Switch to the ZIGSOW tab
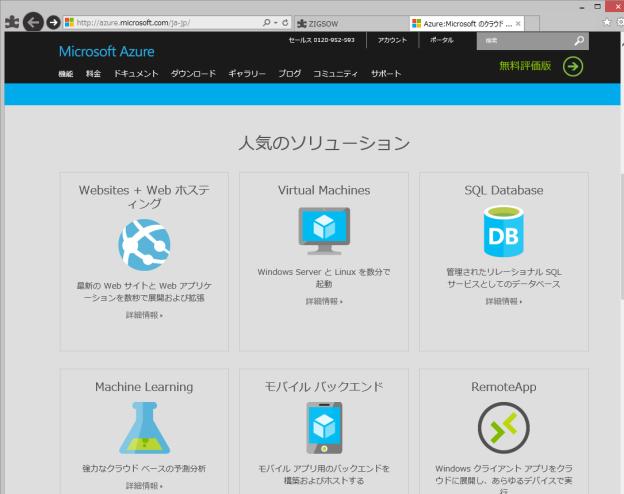This screenshot has width=624, height=494. (352, 23)
